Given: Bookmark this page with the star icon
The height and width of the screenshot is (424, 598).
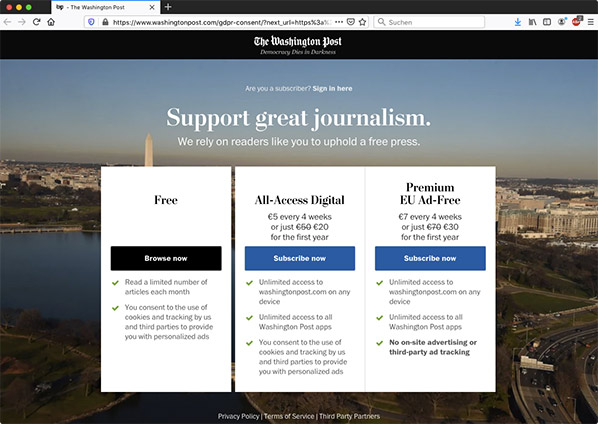Looking at the screenshot, I should 363,22.
